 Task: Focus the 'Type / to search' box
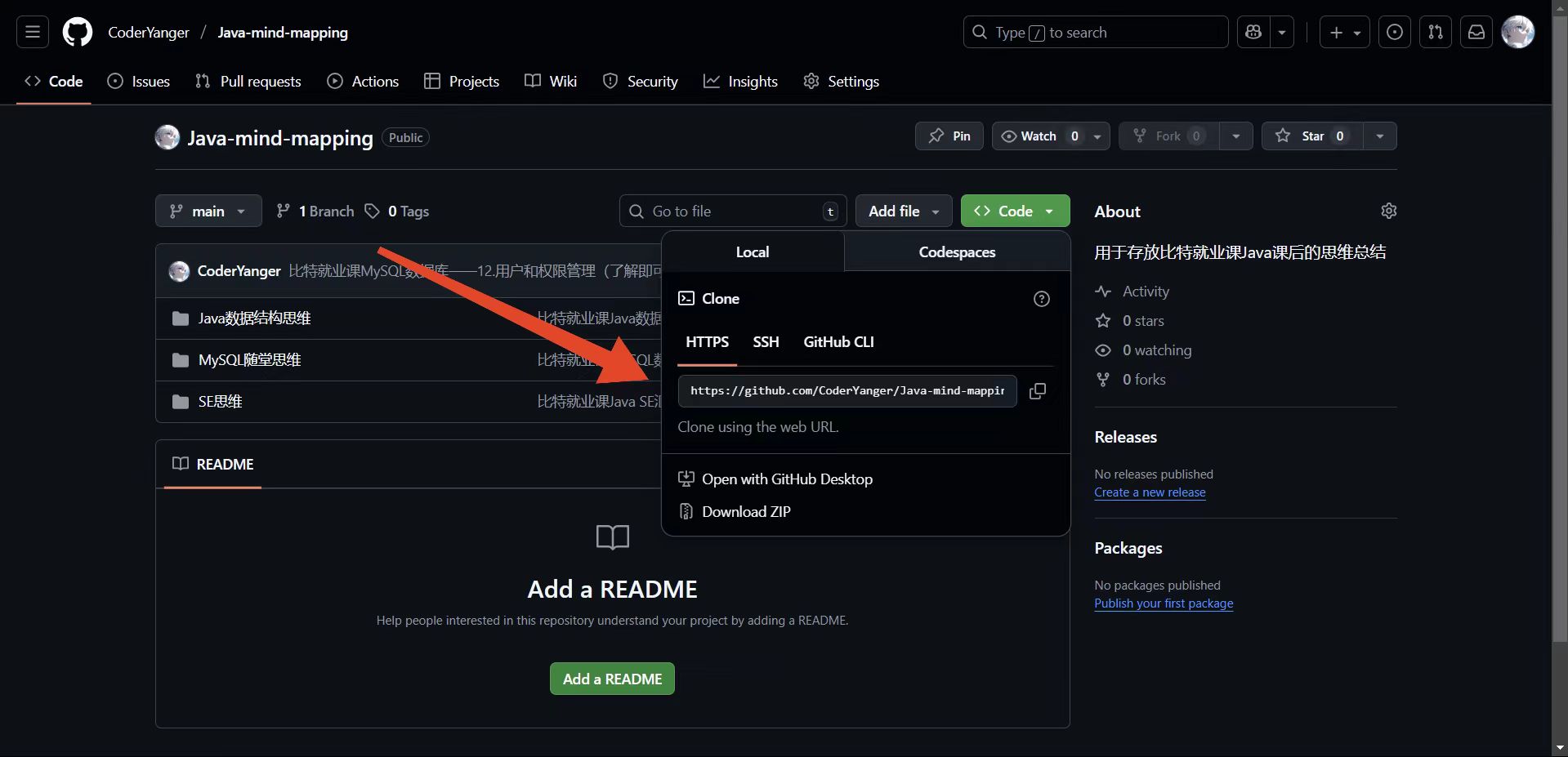(1096, 32)
